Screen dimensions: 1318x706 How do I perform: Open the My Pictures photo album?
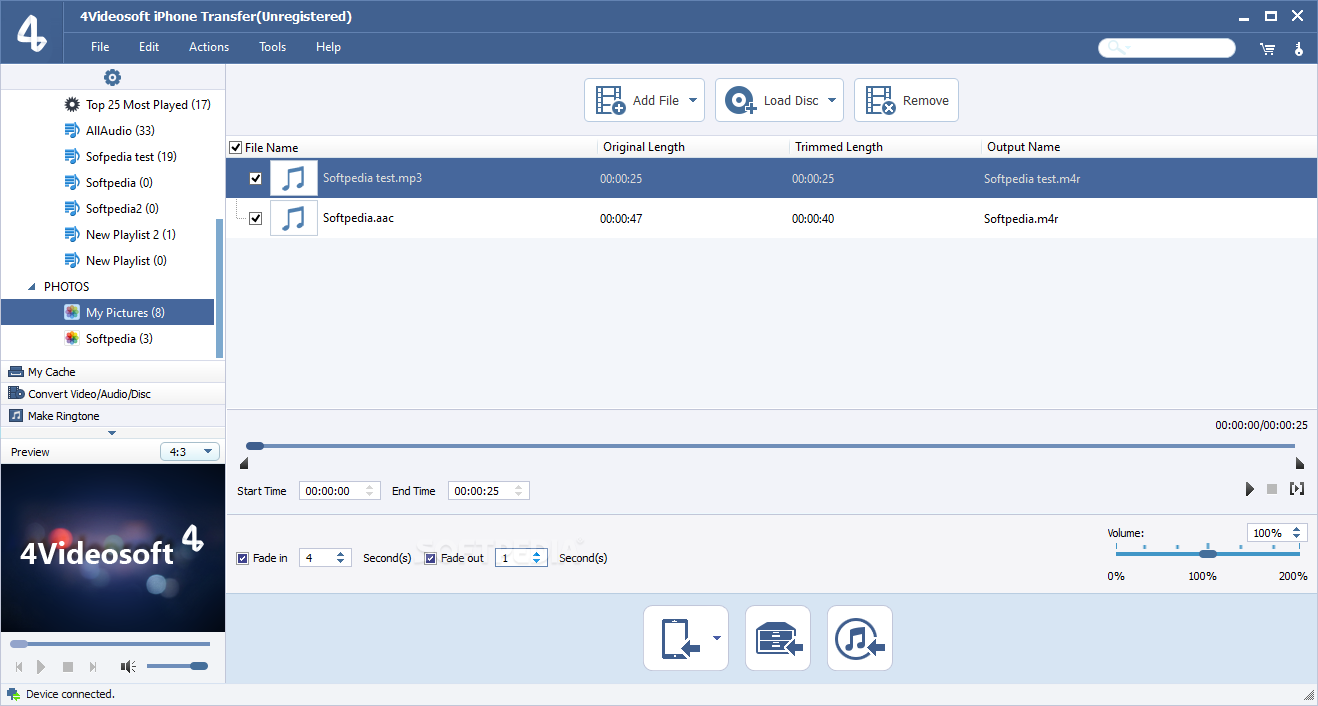click(x=108, y=312)
